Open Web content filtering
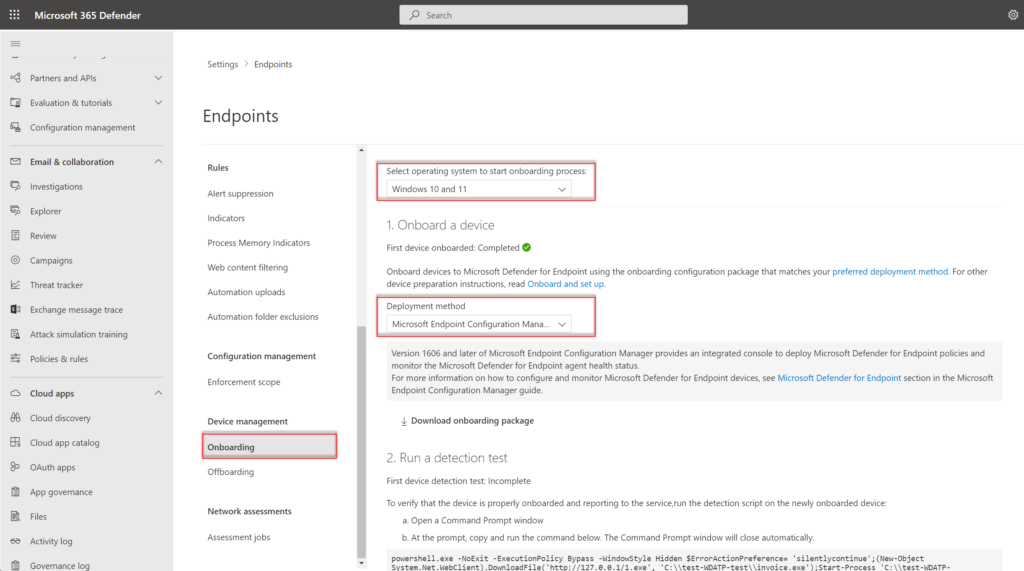The image size is (1024, 571). click(x=248, y=267)
